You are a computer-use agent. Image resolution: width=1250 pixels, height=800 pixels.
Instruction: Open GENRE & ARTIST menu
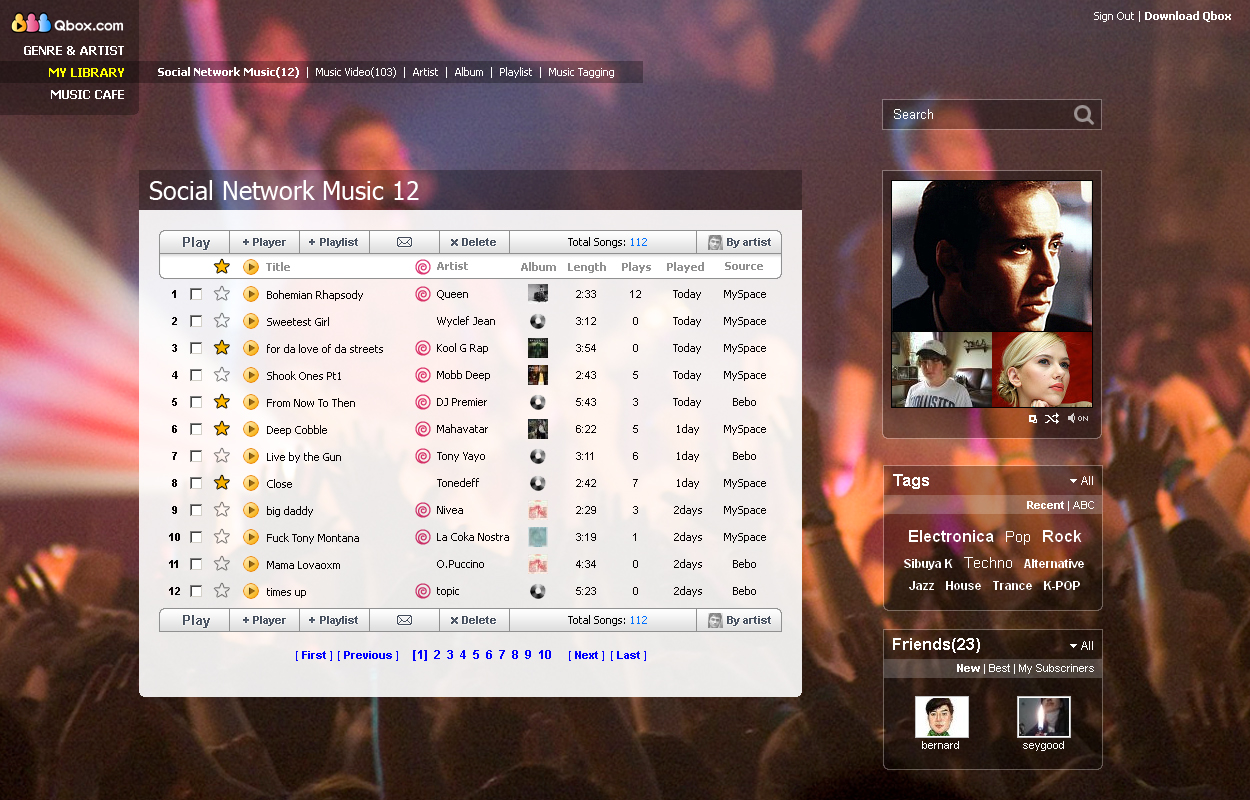74,50
